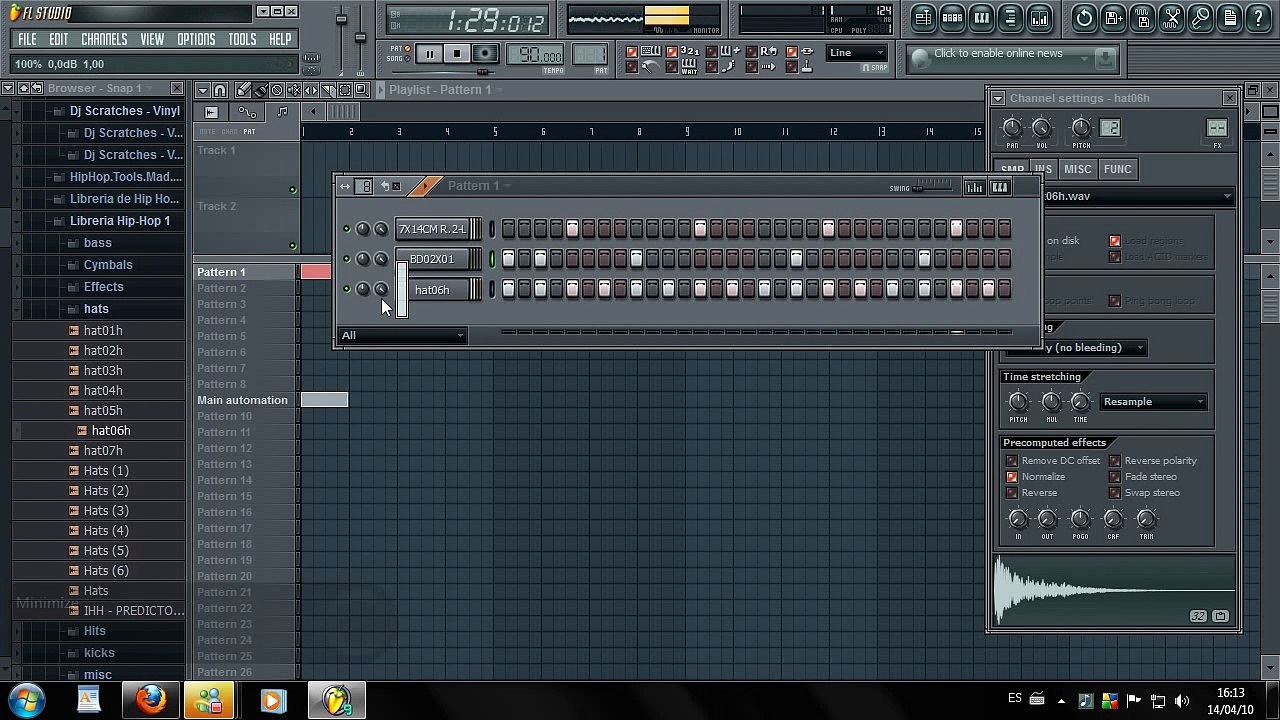Screen dimensions: 1280x720
Task: Open the CHANNELS menu
Action: coord(104,40)
